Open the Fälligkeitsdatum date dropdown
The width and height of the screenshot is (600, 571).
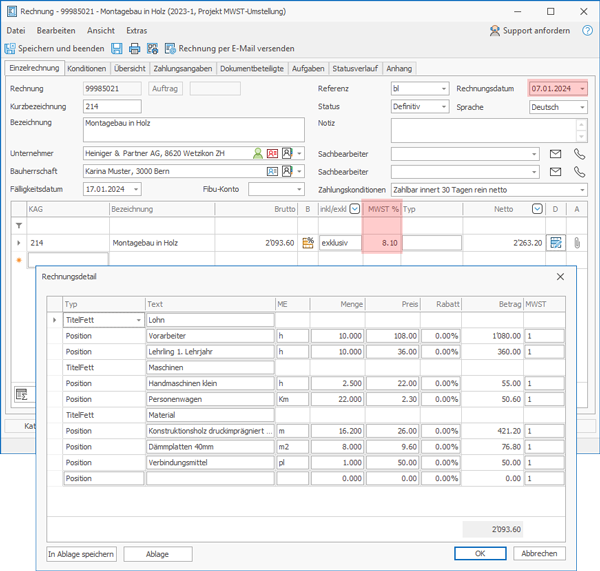pyautogui.click(x=136, y=189)
